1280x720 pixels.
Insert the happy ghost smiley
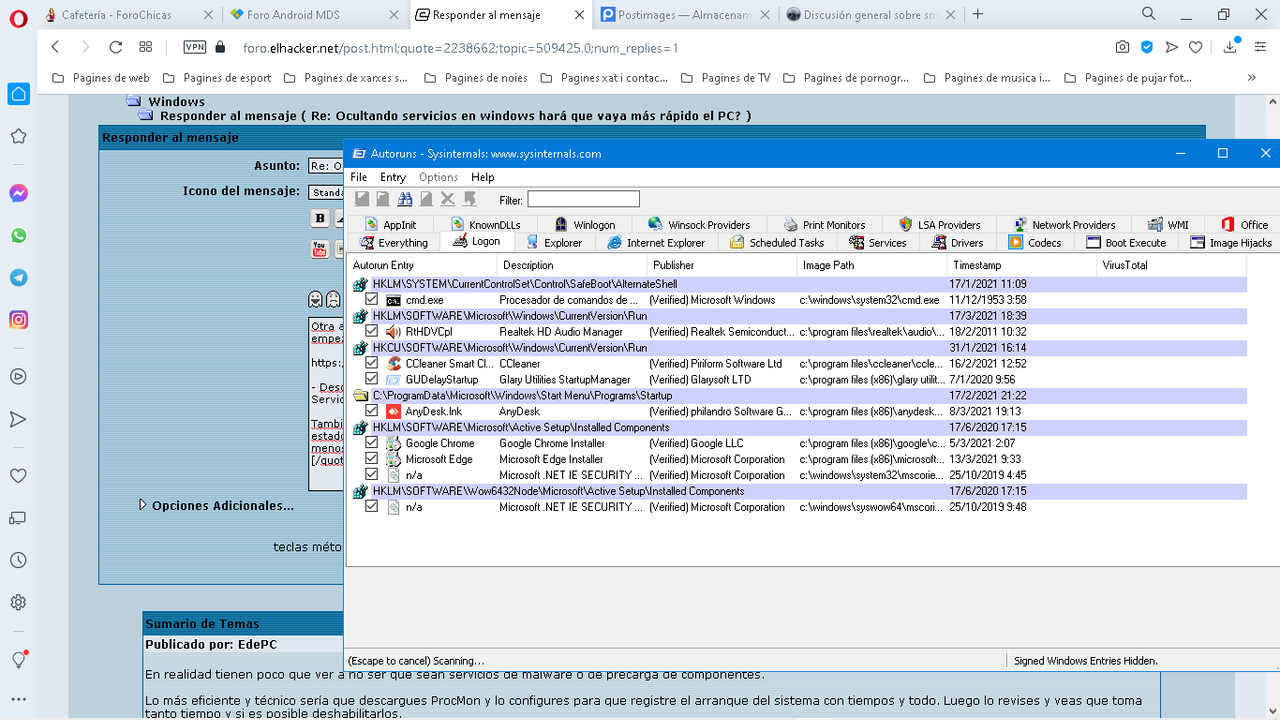pos(316,299)
